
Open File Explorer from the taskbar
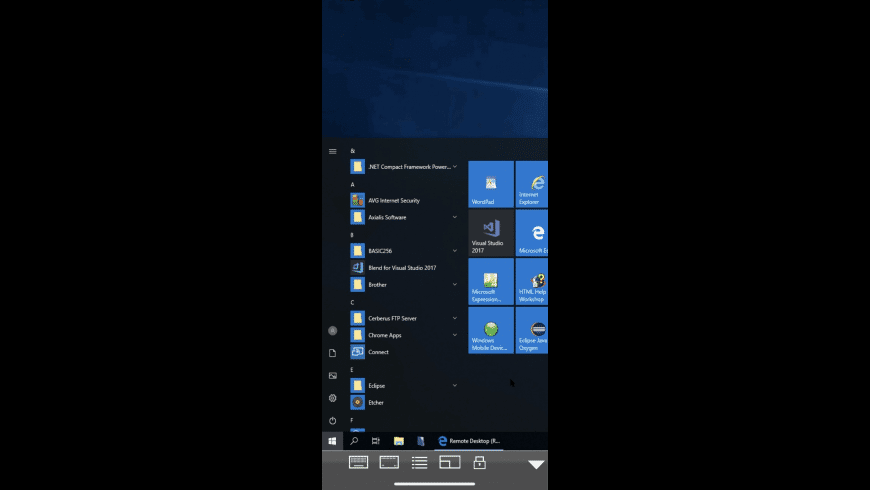(x=398, y=441)
